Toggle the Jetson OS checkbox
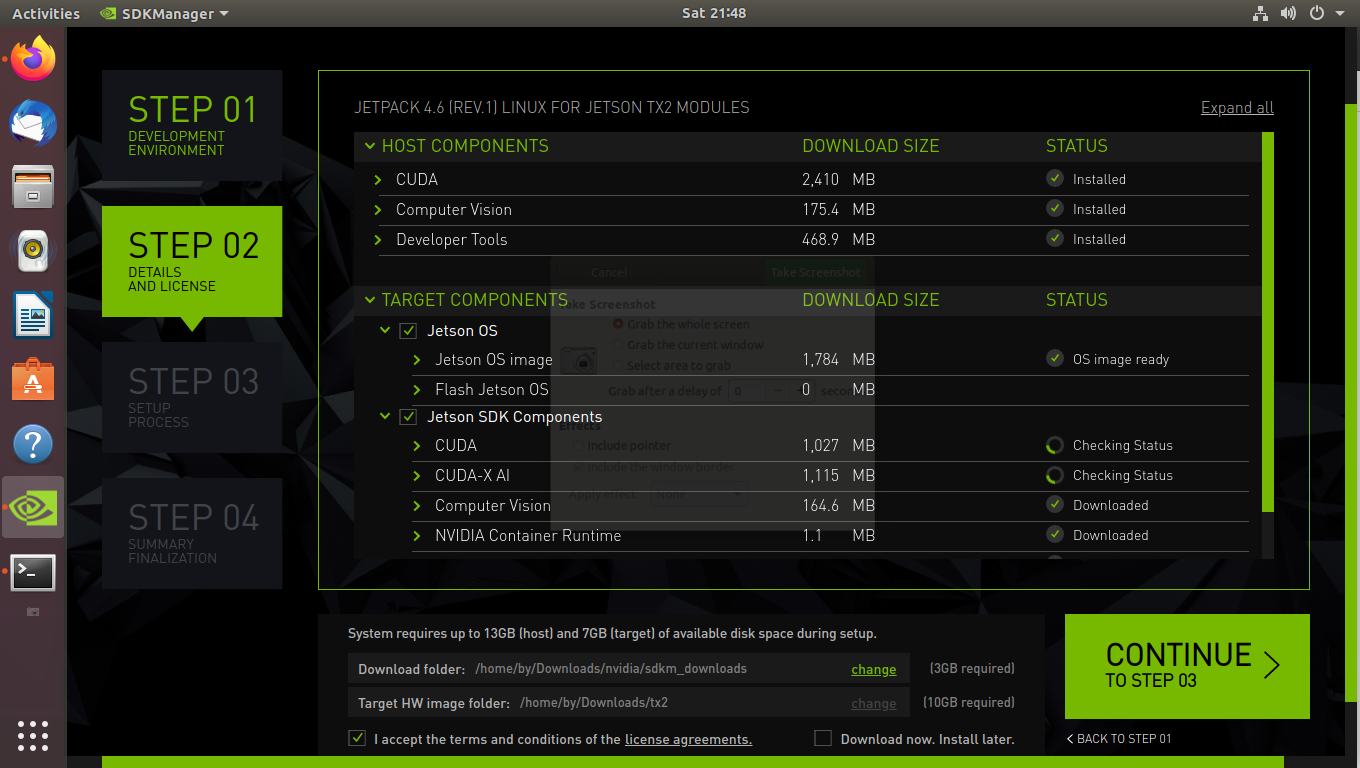Viewport: 1360px width, 768px height. [408, 331]
